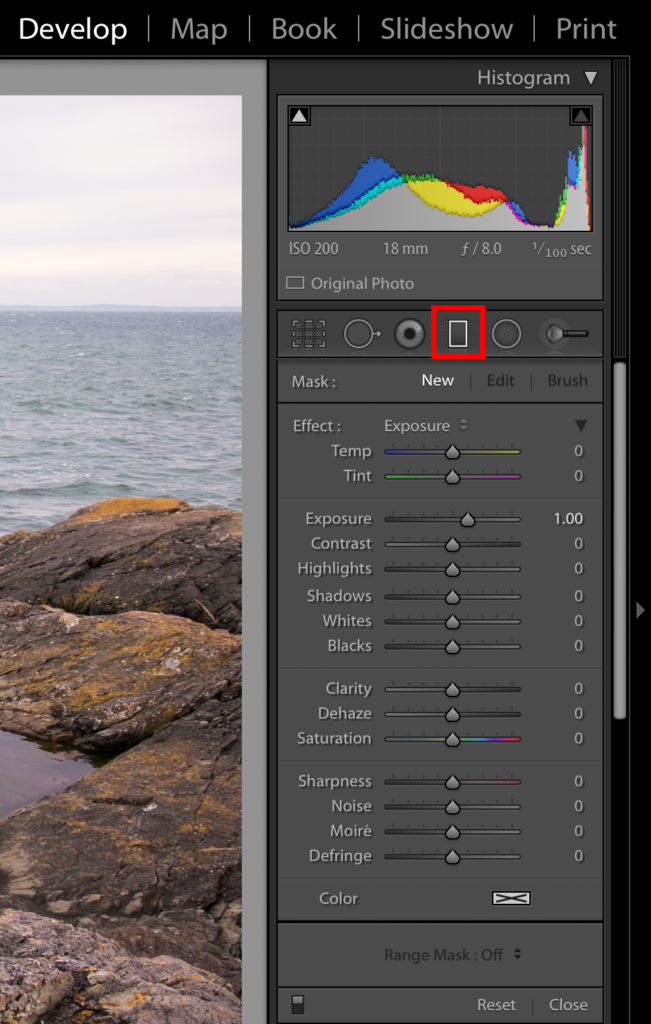Click the f / 8.0 aperture readout
651x1024 pixels.
point(481,249)
